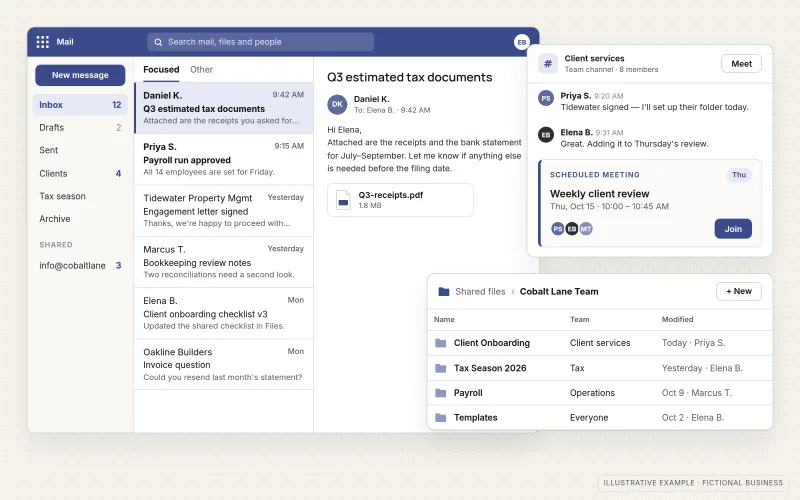The height and width of the screenshot is (500, 800).
Task: Click Daniel K. sender name in reading pane
Action: click(371, 99)
